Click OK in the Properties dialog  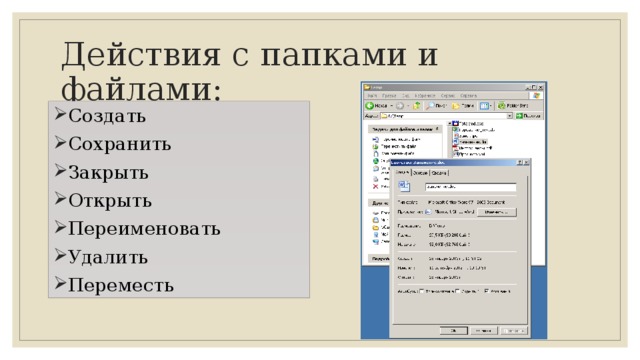click(x=454, y=331)
